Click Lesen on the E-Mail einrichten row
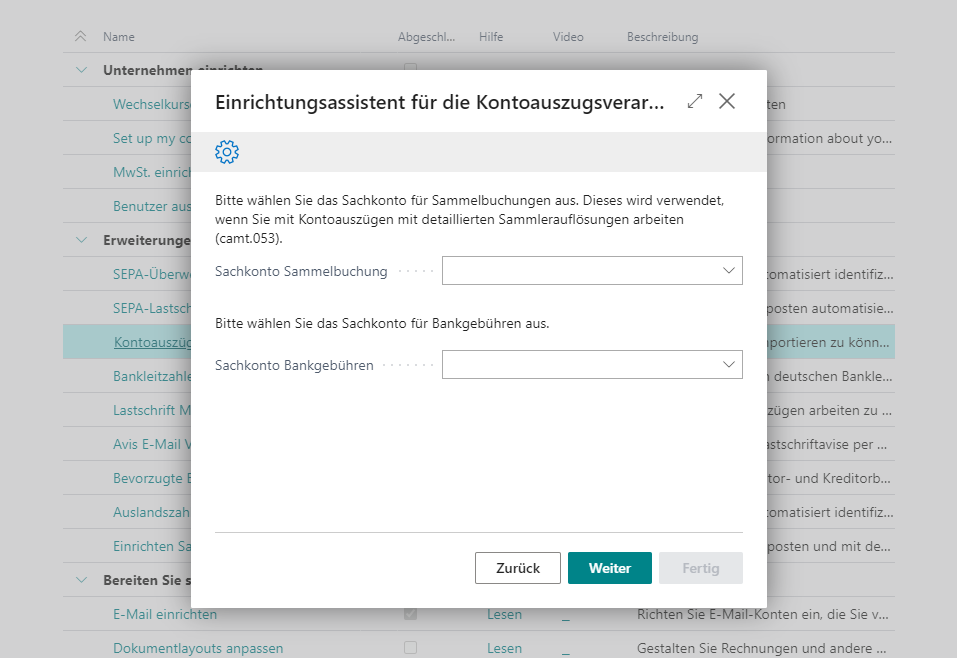This screenshot has height=658, width=957. tap(504, 613)
